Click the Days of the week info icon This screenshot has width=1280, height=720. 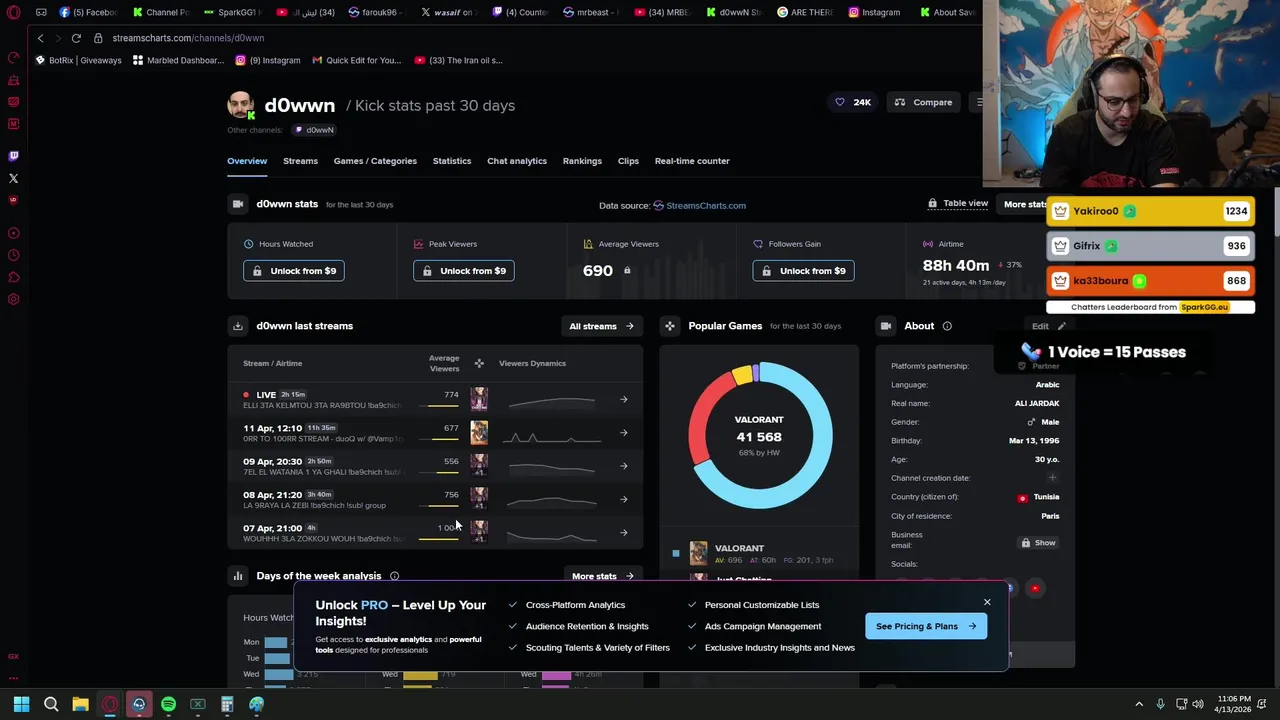(x=394, y=576)
